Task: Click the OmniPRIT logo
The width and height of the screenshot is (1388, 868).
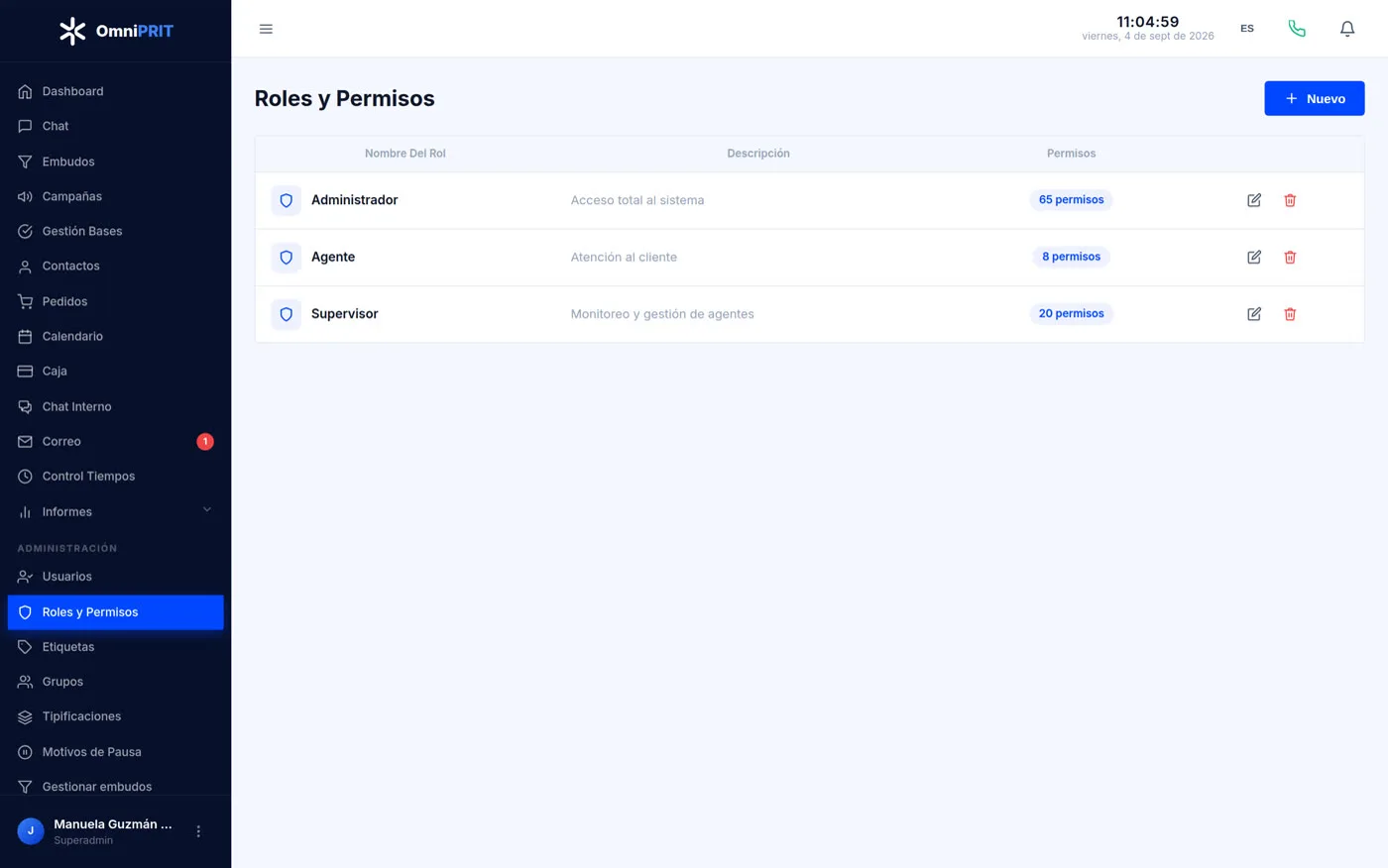Action: tap(116, 31)
